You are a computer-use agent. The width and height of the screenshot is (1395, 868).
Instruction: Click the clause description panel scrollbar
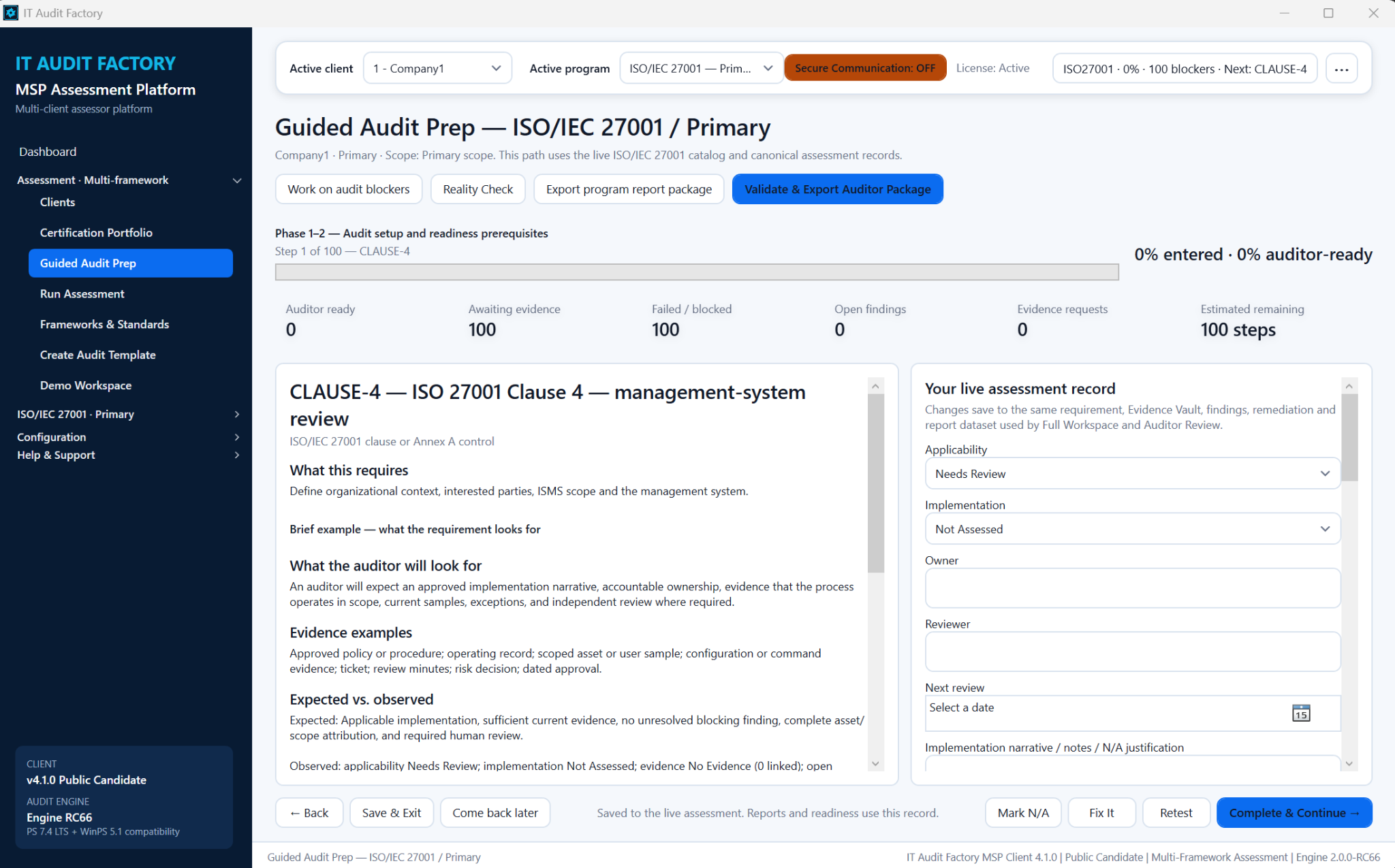(876, 483)
